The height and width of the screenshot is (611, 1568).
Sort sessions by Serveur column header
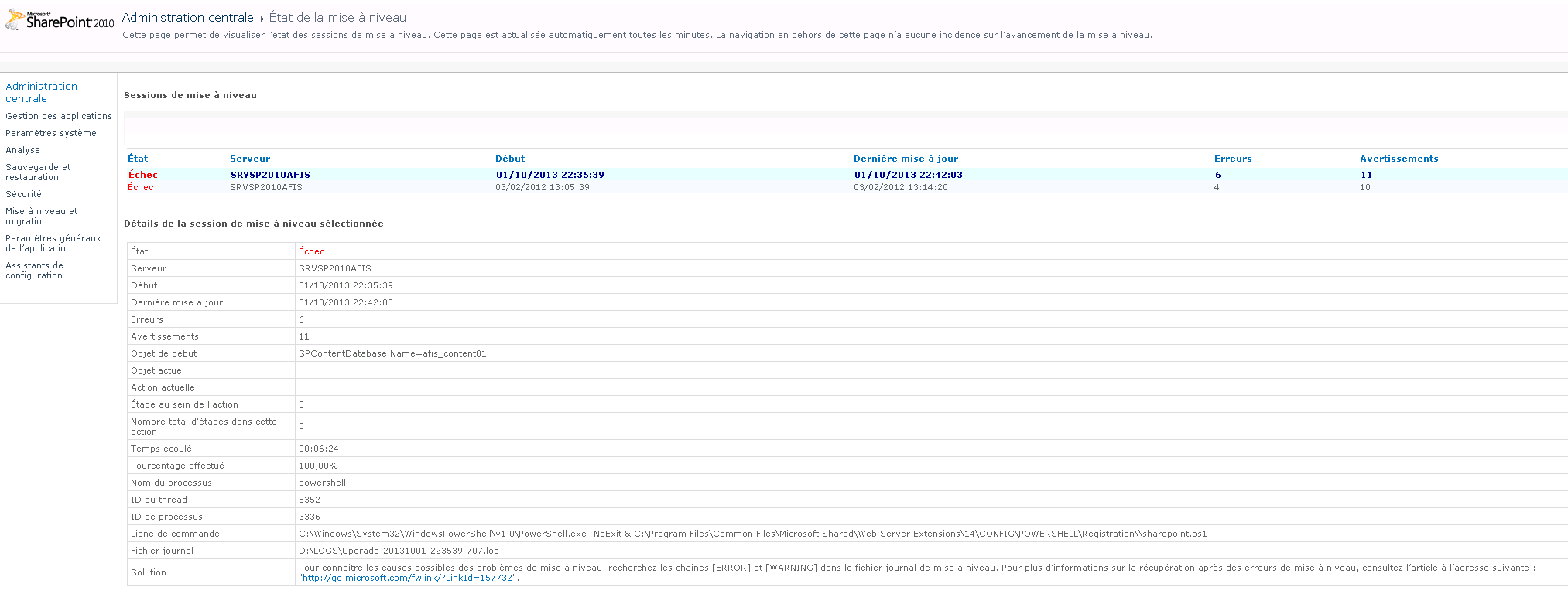(250, 159)
